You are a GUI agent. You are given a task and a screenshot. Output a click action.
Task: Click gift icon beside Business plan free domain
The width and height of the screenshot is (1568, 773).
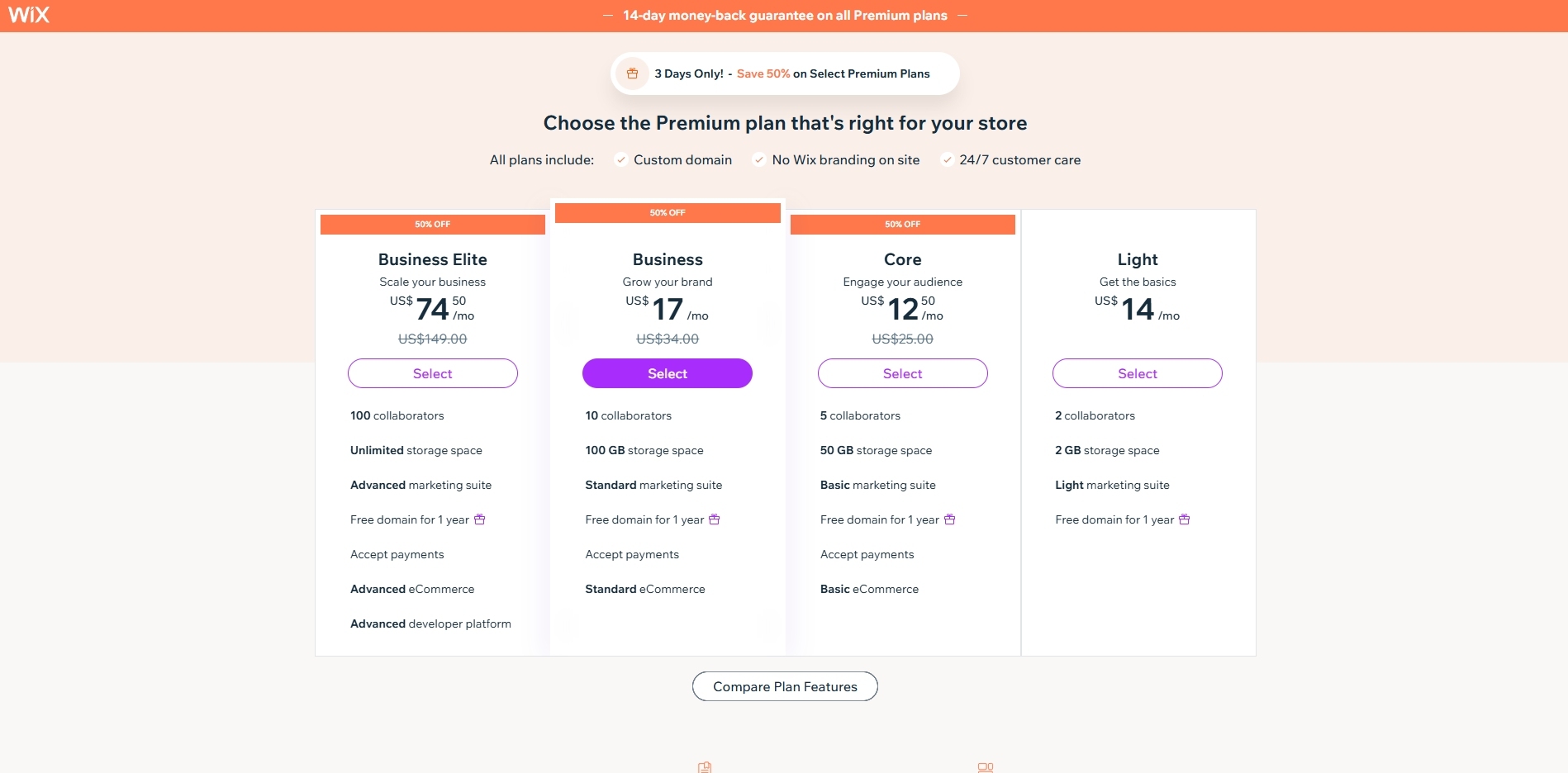[x=715, y=519]
